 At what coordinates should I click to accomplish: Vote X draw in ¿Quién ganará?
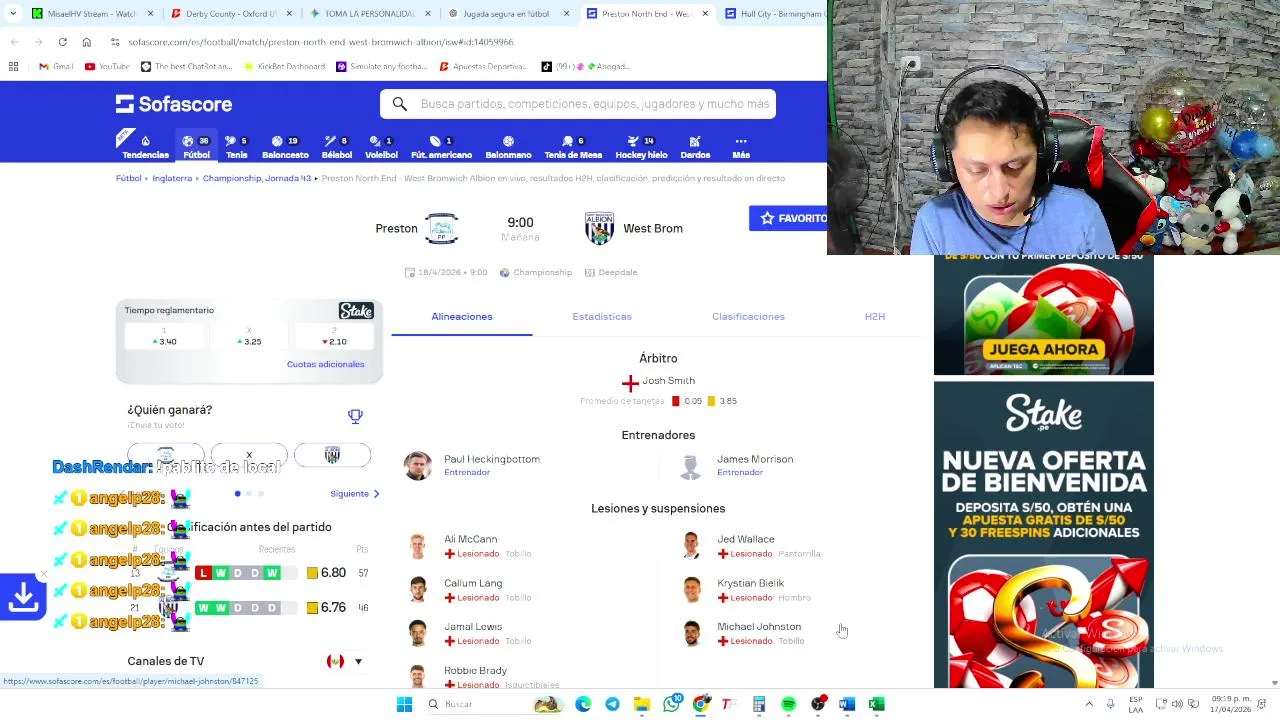(249, 455)
